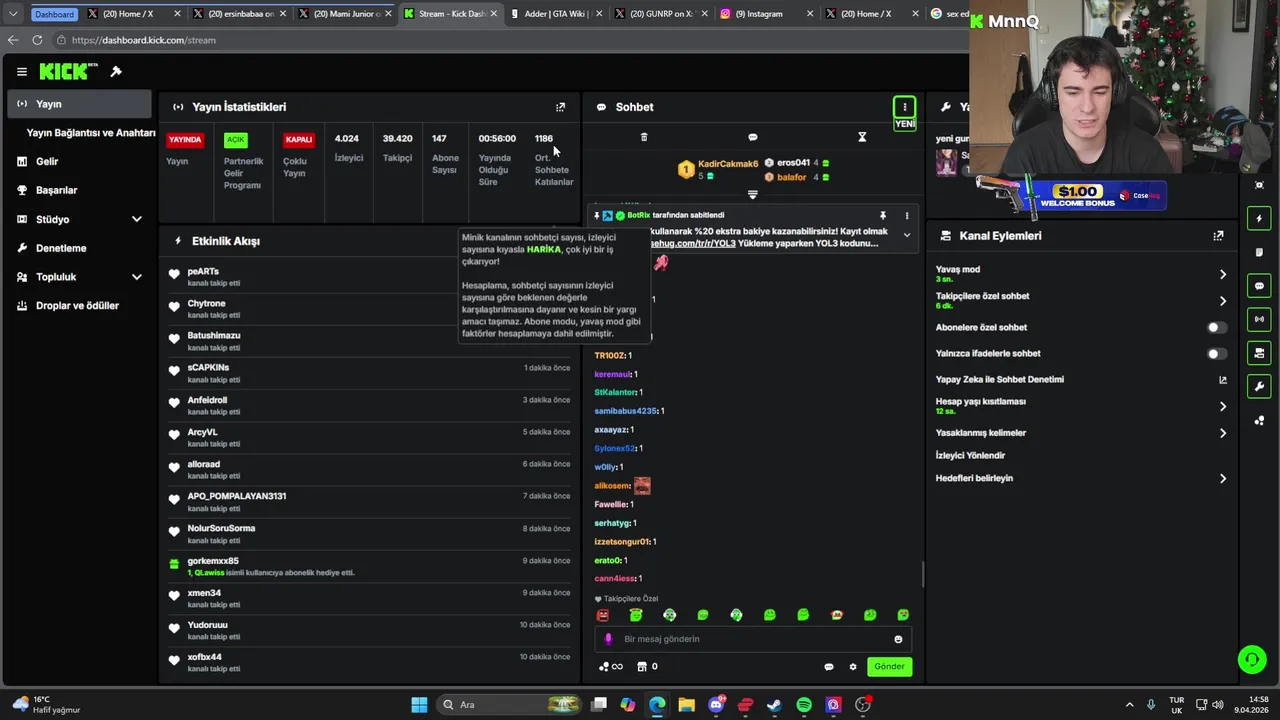The height and width of the screenshot is (720, 1280).
Task: Expand the pinned message chevron
Action: click(907, 236)
